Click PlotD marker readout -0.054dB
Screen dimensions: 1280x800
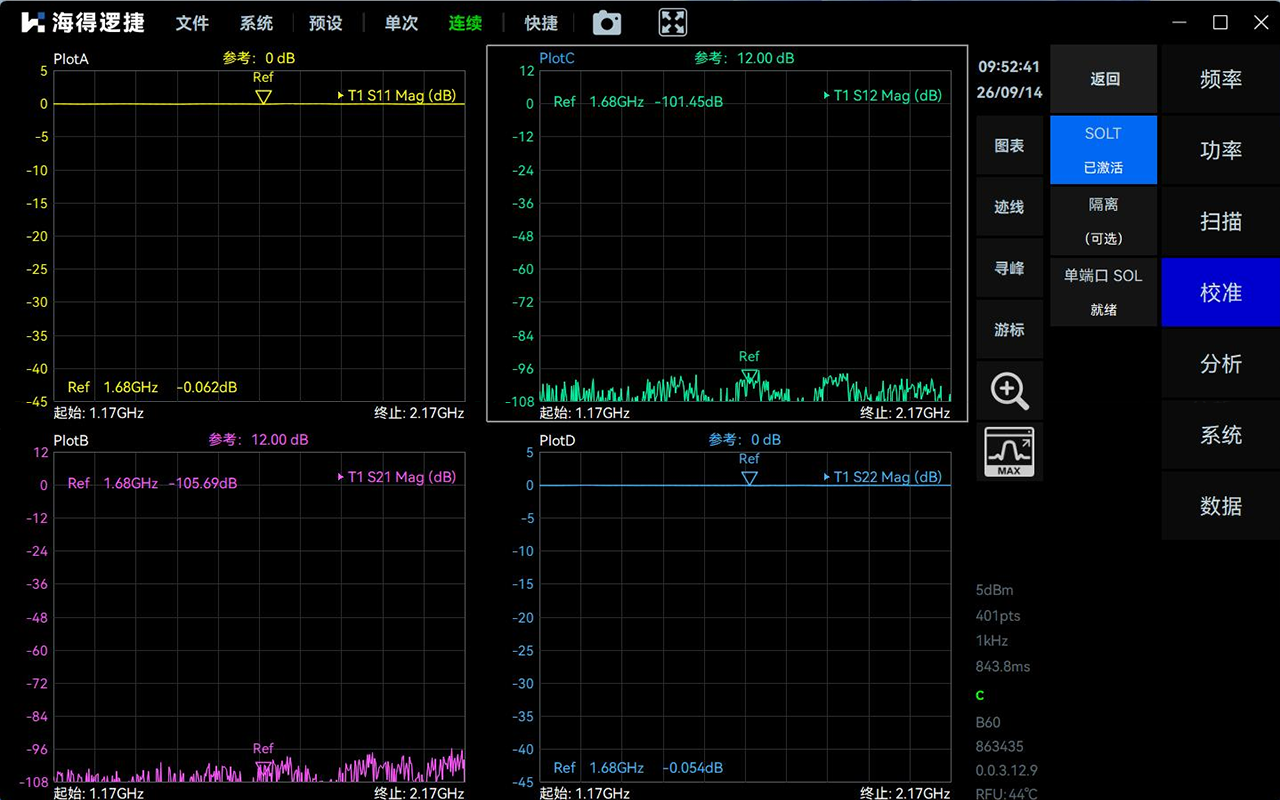693,768
